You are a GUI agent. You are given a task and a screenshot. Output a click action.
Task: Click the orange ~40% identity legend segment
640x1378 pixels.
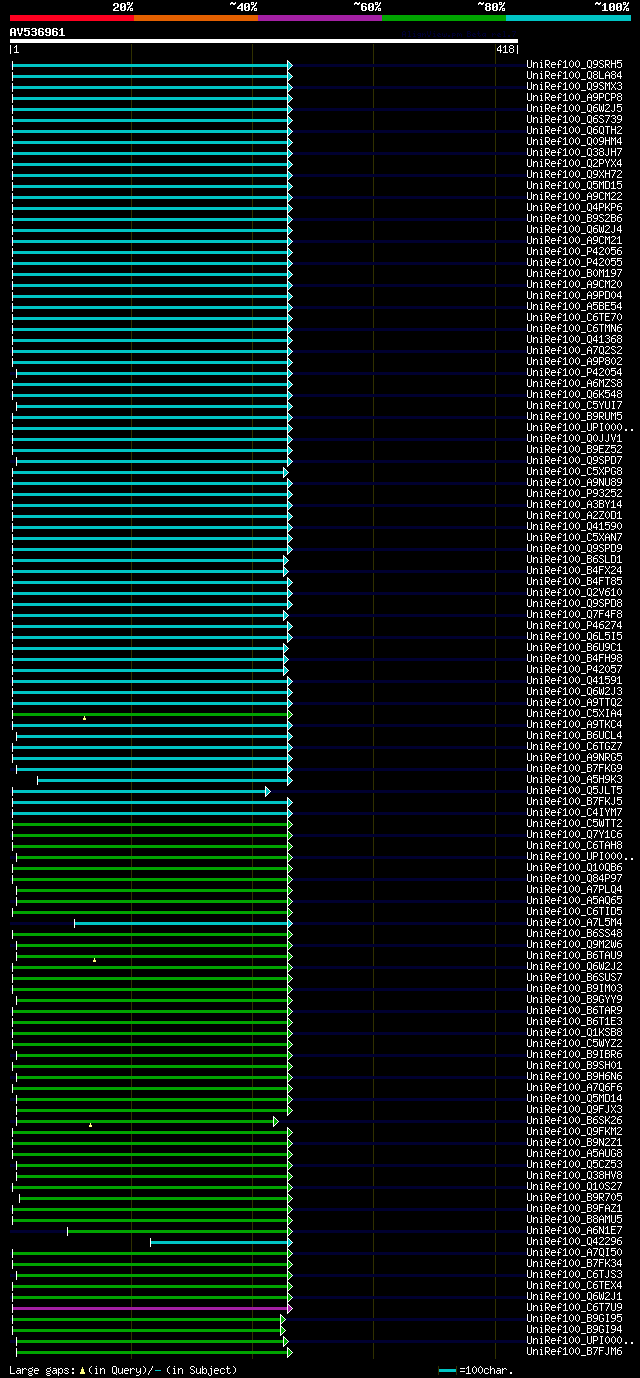195,18
